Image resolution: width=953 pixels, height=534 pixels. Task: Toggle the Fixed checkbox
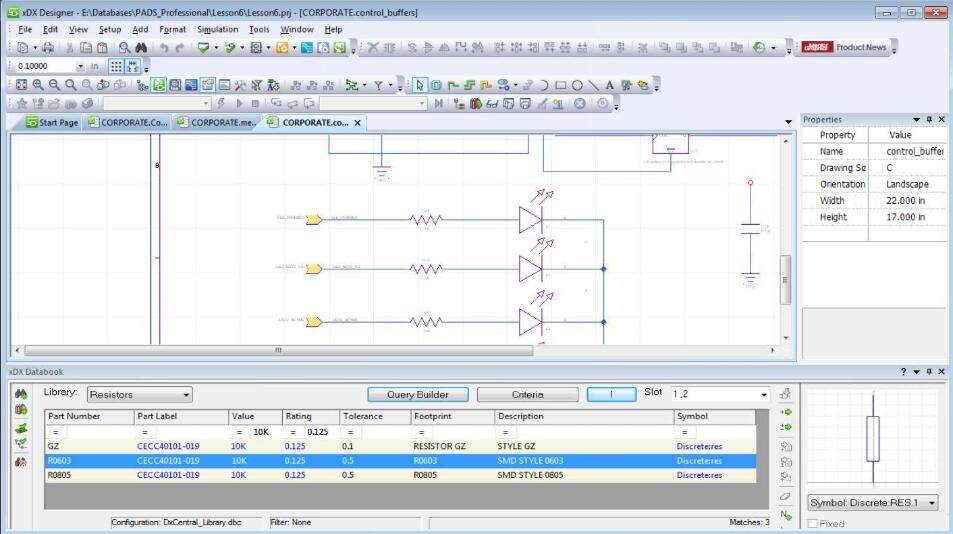tap(813, 523)
